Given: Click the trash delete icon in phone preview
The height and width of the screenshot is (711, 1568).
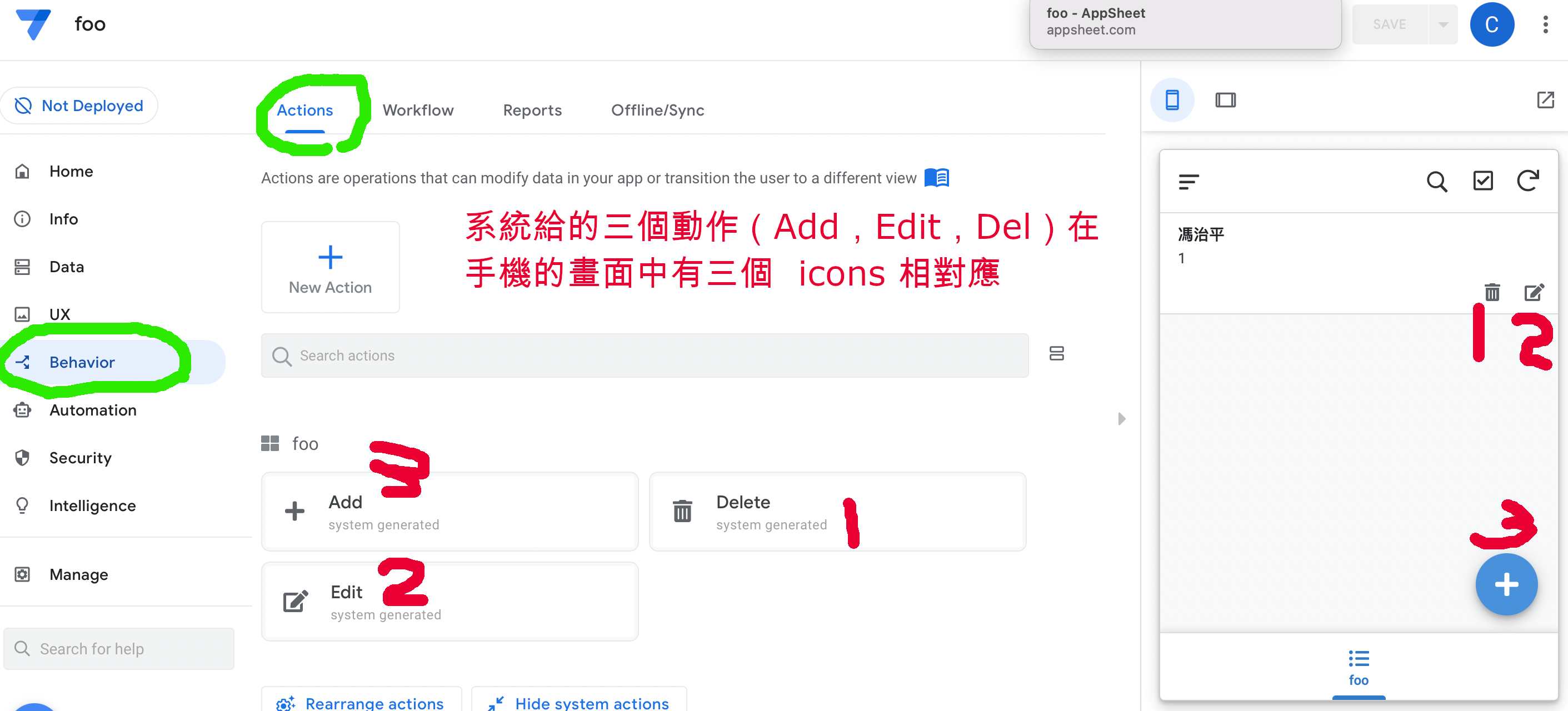Looking at the screenshot, I should (x=1491, y=293).
